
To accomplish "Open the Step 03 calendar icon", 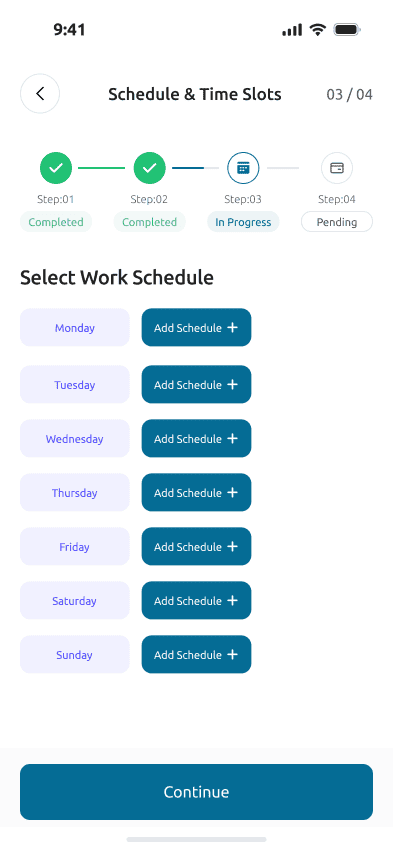I will click(243, 168).
